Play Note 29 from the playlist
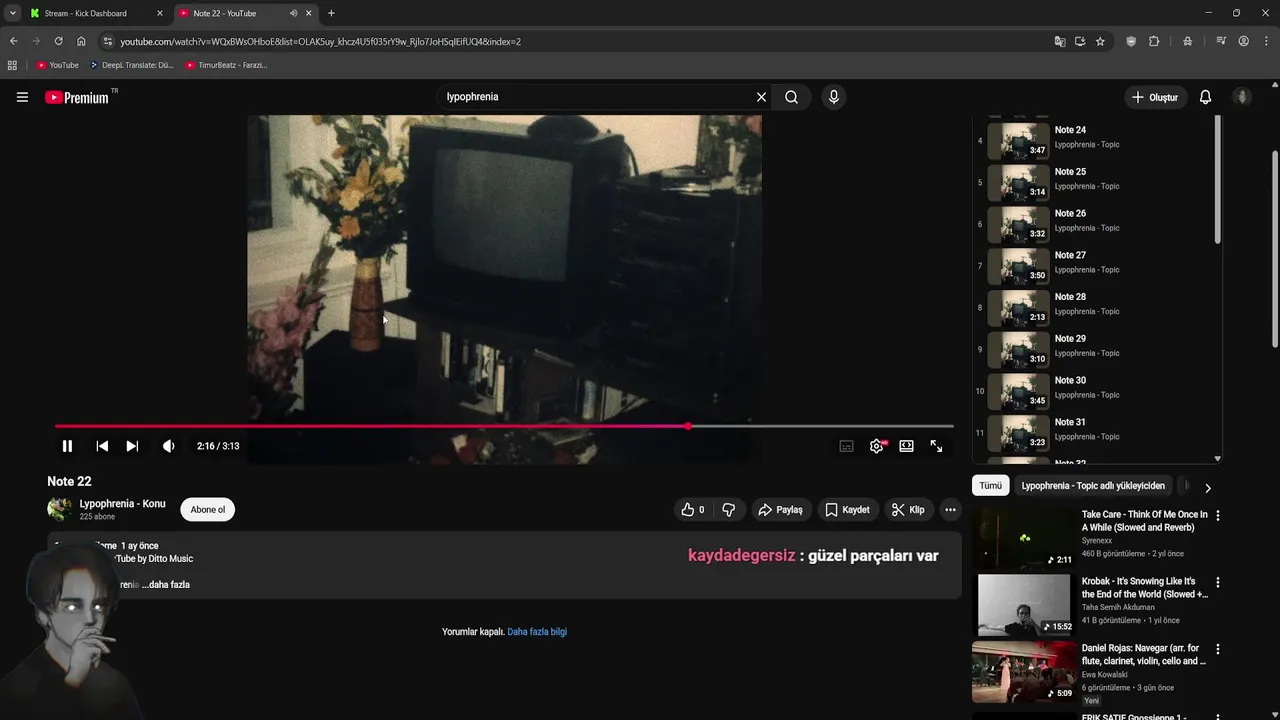 1095,350
